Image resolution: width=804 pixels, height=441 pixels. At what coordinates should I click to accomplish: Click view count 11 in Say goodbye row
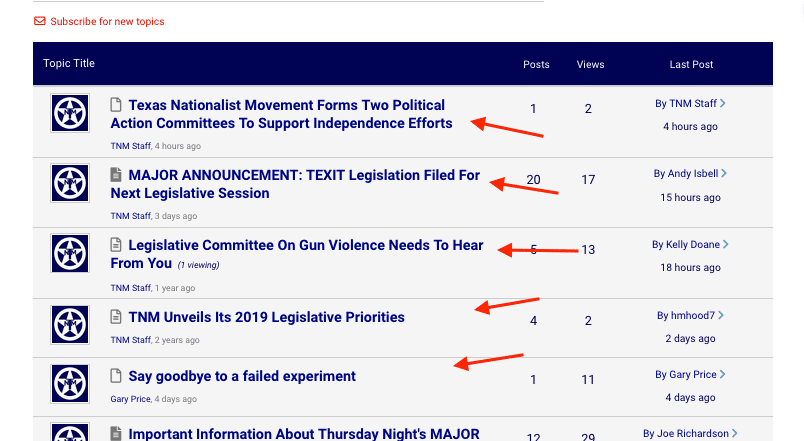(x=588, y=380)
